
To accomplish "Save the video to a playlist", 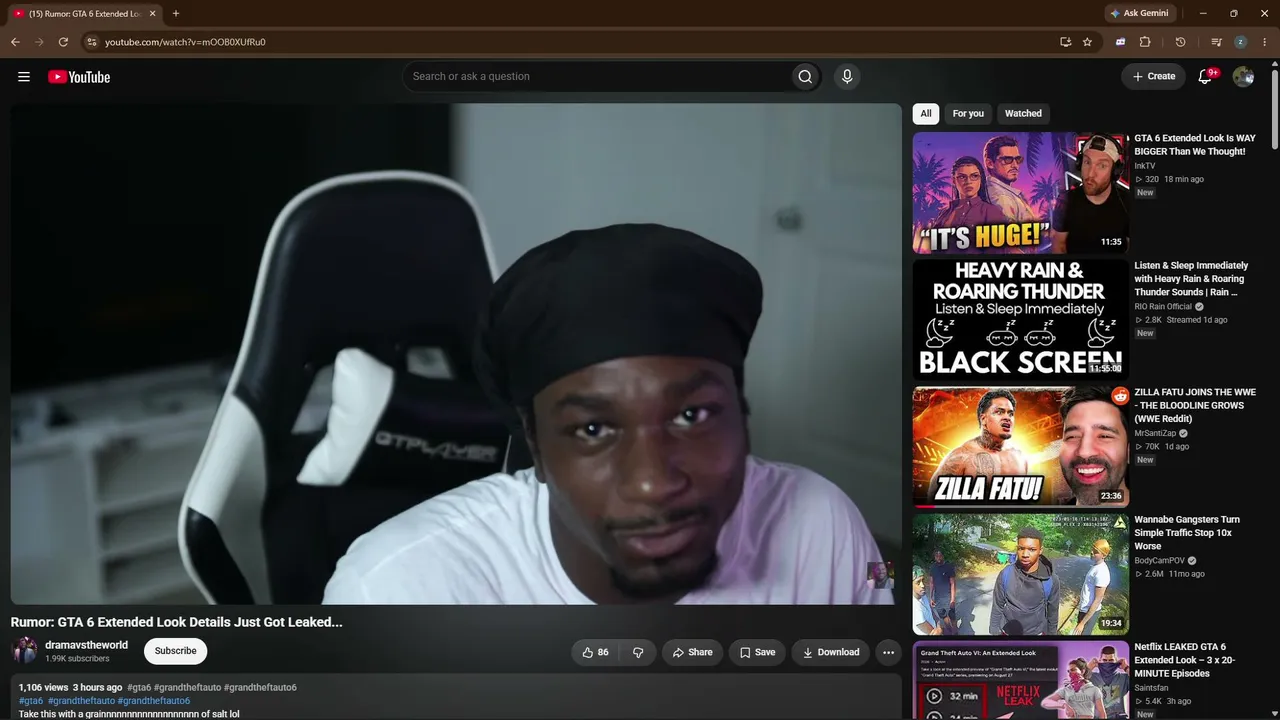I will click(757, 652).
